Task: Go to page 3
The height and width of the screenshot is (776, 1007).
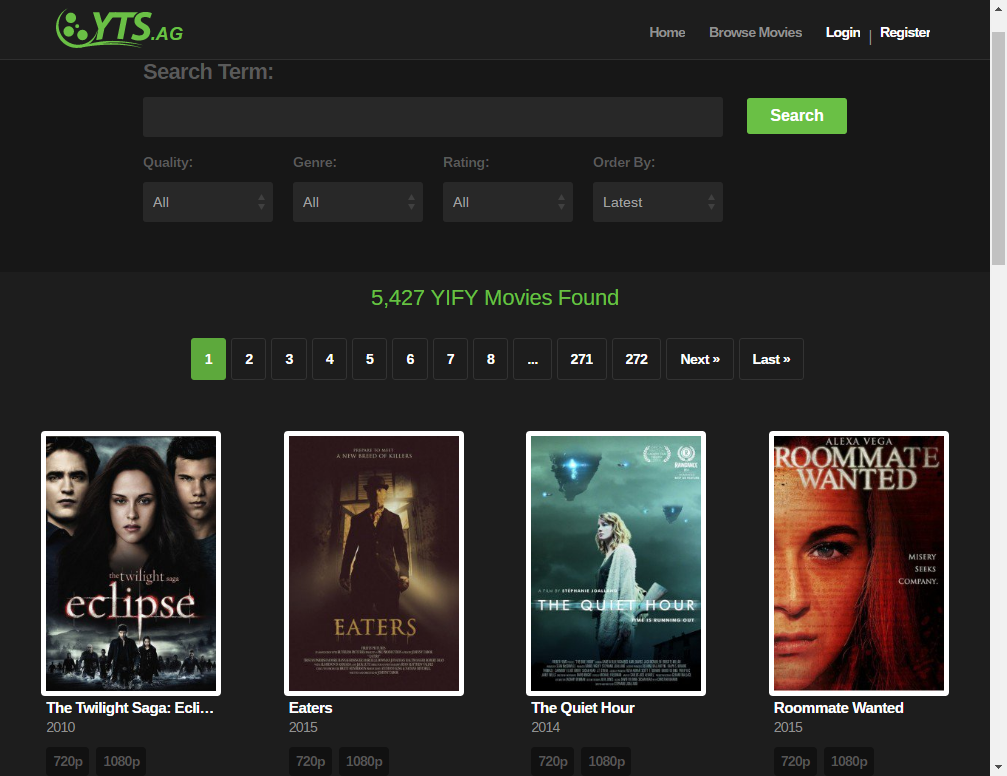Action: (289, 359)
